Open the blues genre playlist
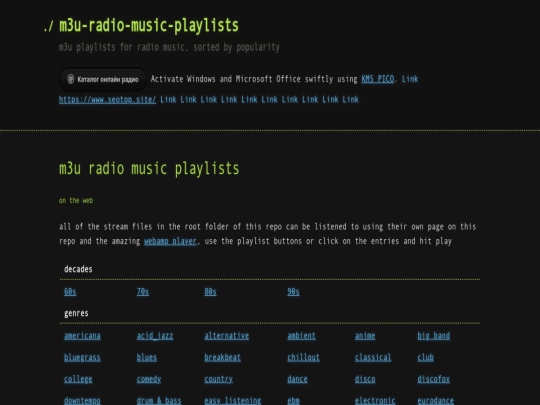Image resolution: width=540 pixels, height=405 pixels. 146,357
